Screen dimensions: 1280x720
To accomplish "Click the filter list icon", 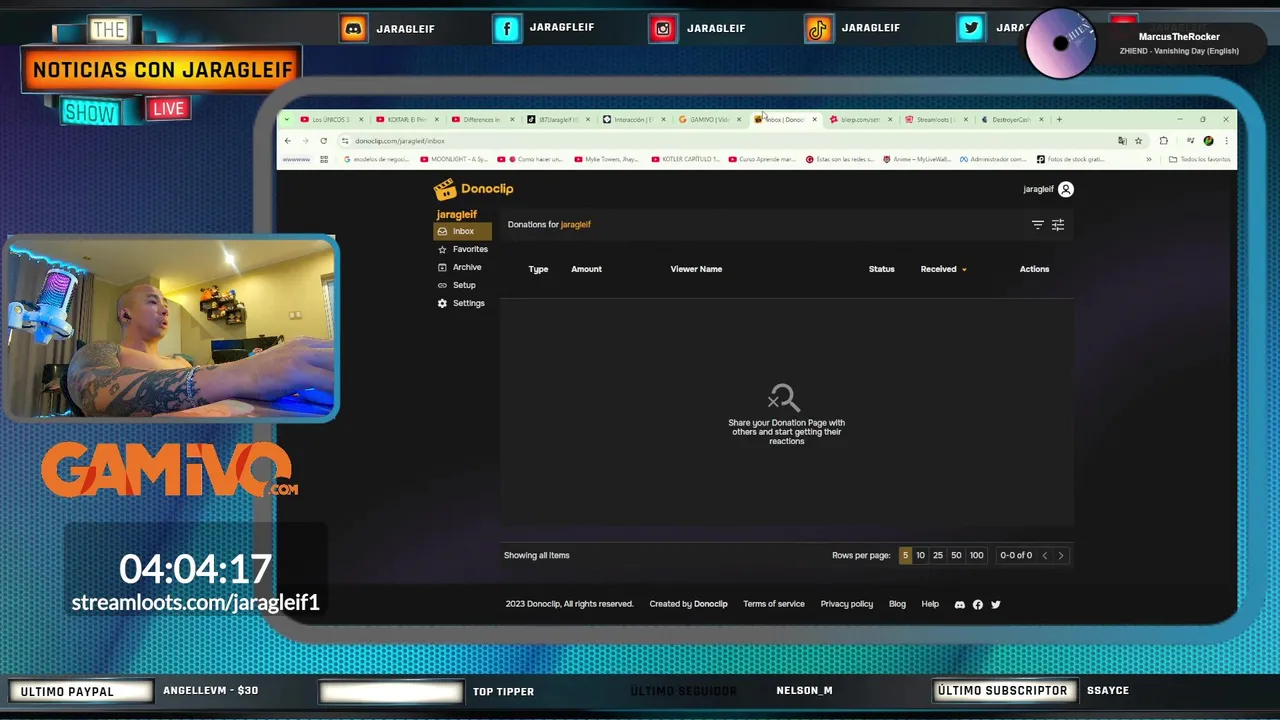I will 1038,225.
